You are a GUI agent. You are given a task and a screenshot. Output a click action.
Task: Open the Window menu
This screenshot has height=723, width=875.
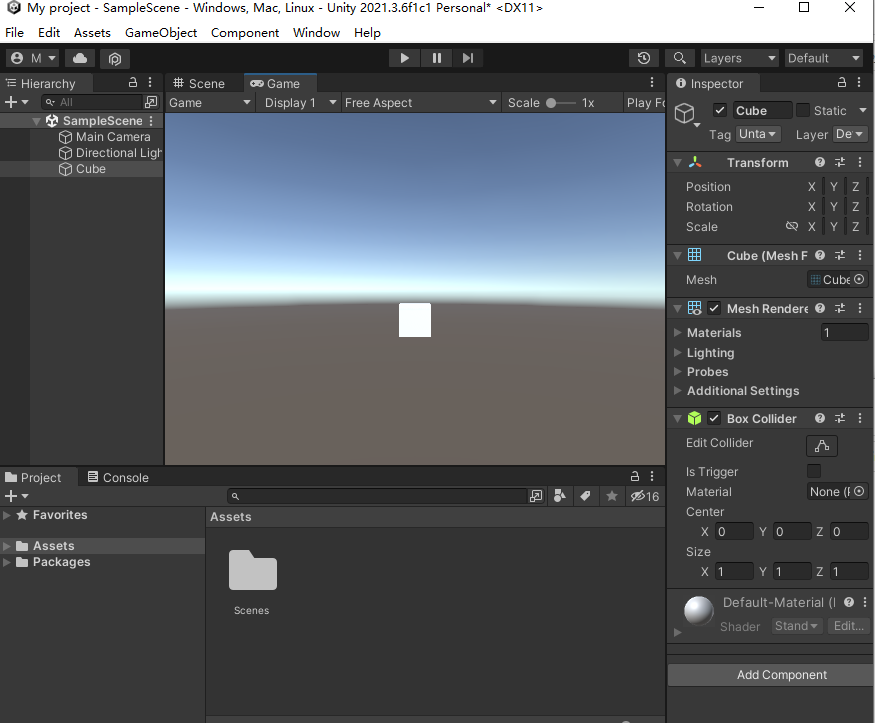pyautogui.click(x=316, y=33)
